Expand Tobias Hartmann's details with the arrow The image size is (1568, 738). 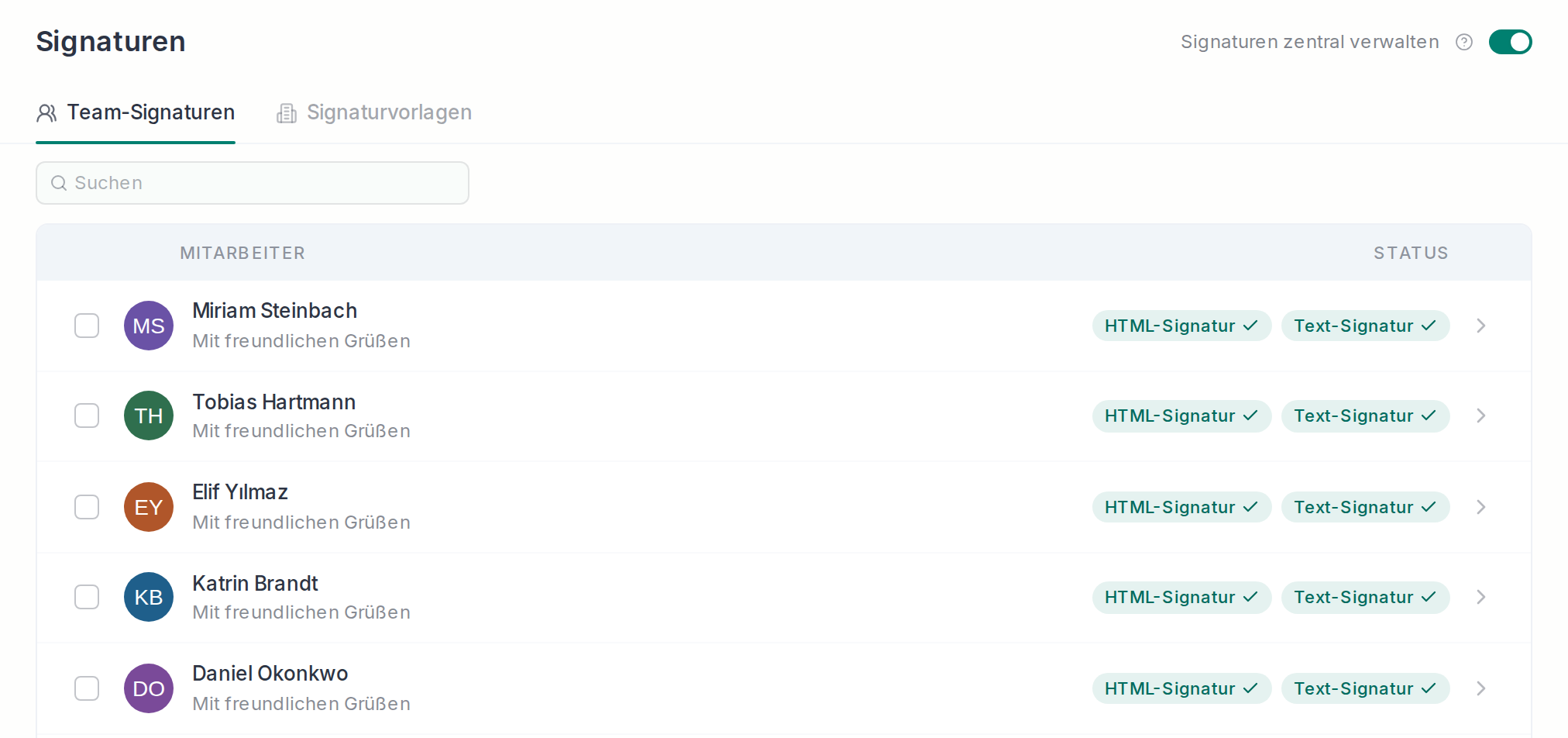1480,416
